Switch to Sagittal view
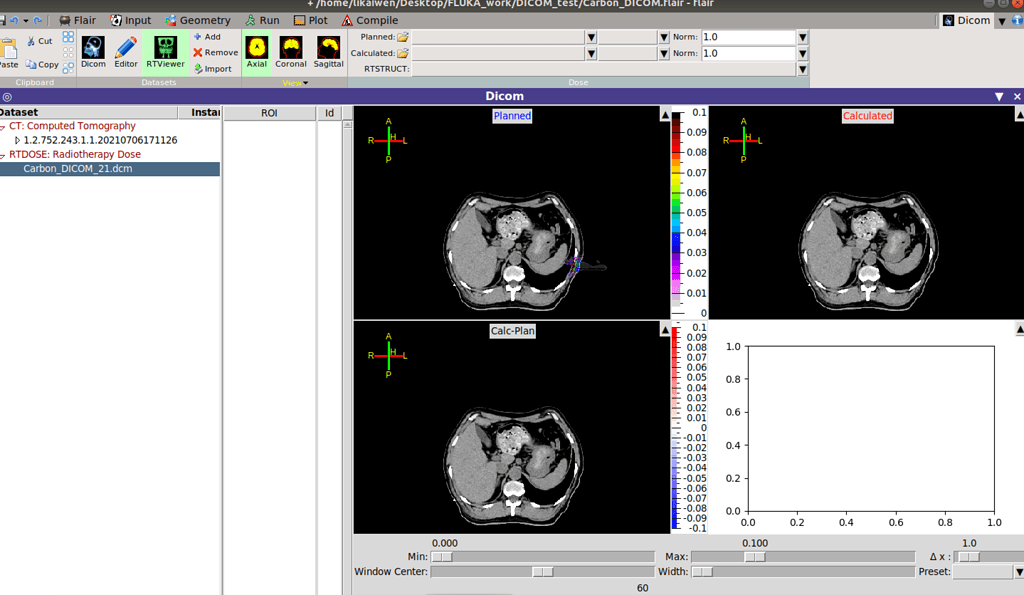 point(328,50)
